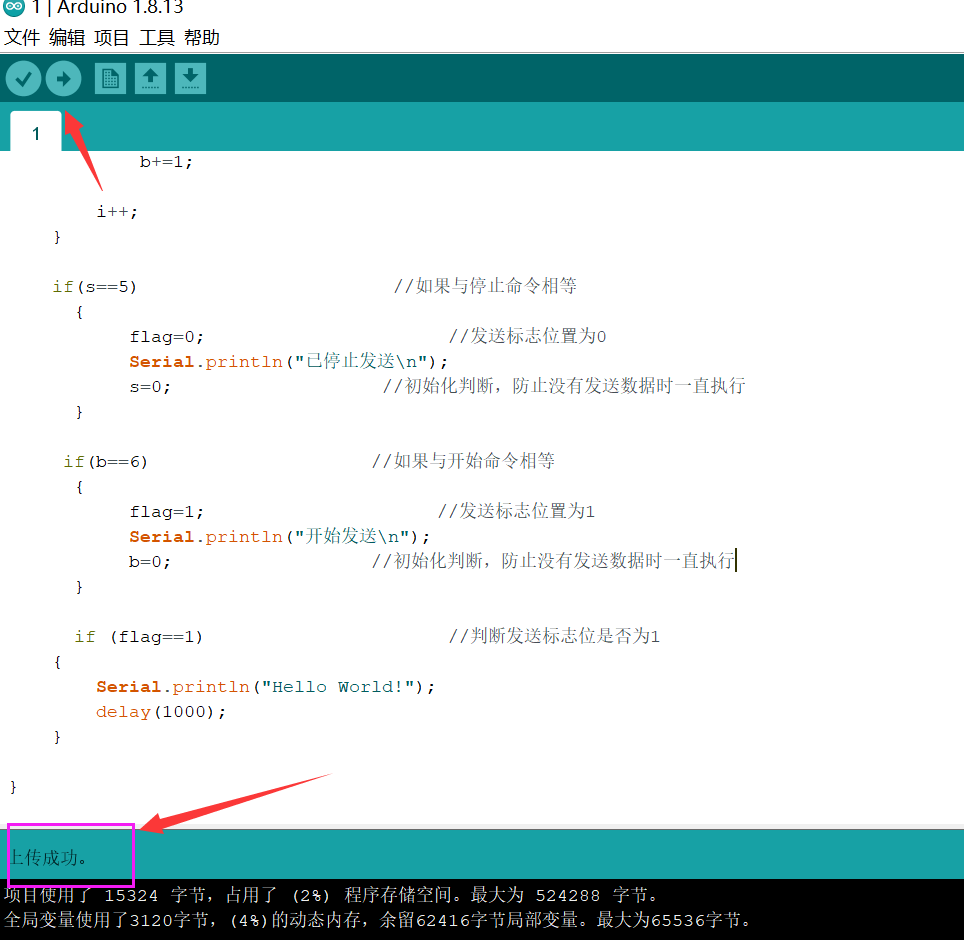
Task: Click the Arduino logo in the title bar
Action: [x=14, y=7]
